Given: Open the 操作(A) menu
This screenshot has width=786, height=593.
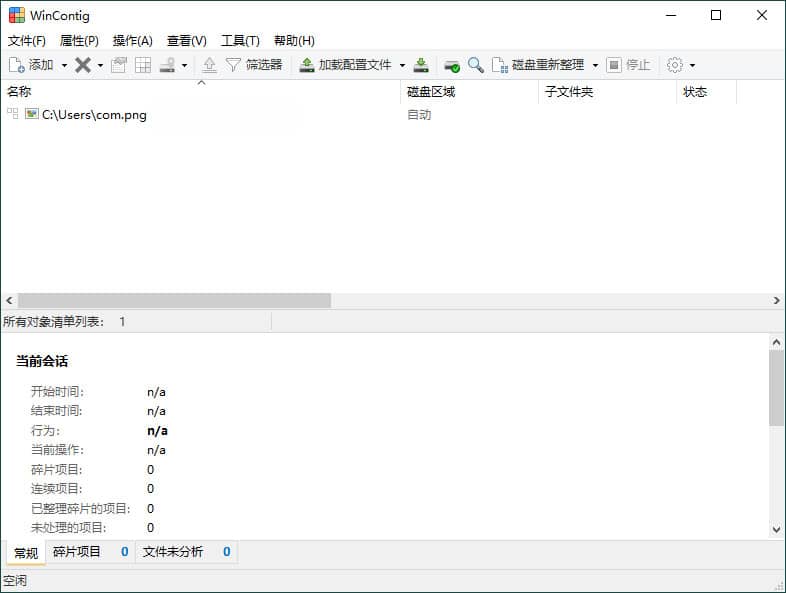Looking at the screenshot, I should [x=132, y=41].
